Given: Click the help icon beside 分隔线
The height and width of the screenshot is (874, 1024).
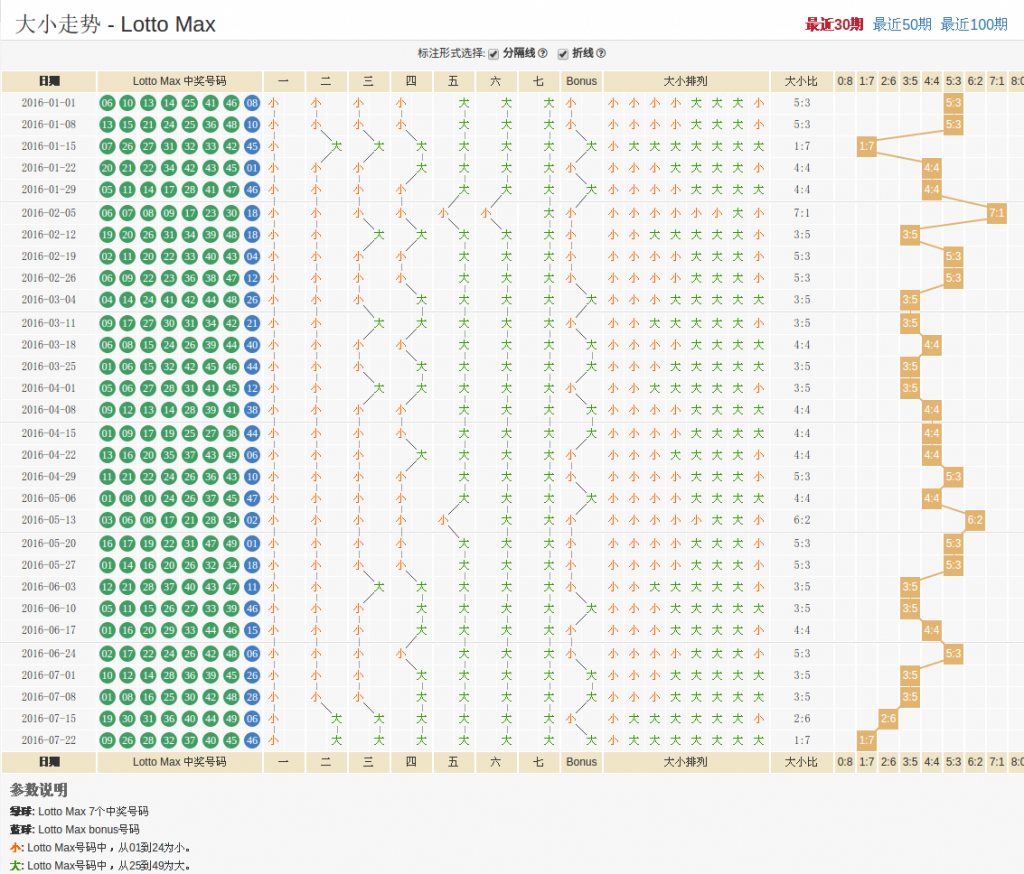Looking at the screenshot, I should coord(543,54).
